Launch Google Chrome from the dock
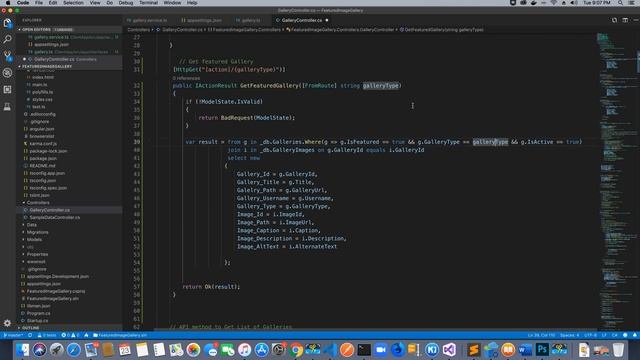This screenshot has width=640, height=360. tap(296, 350)
